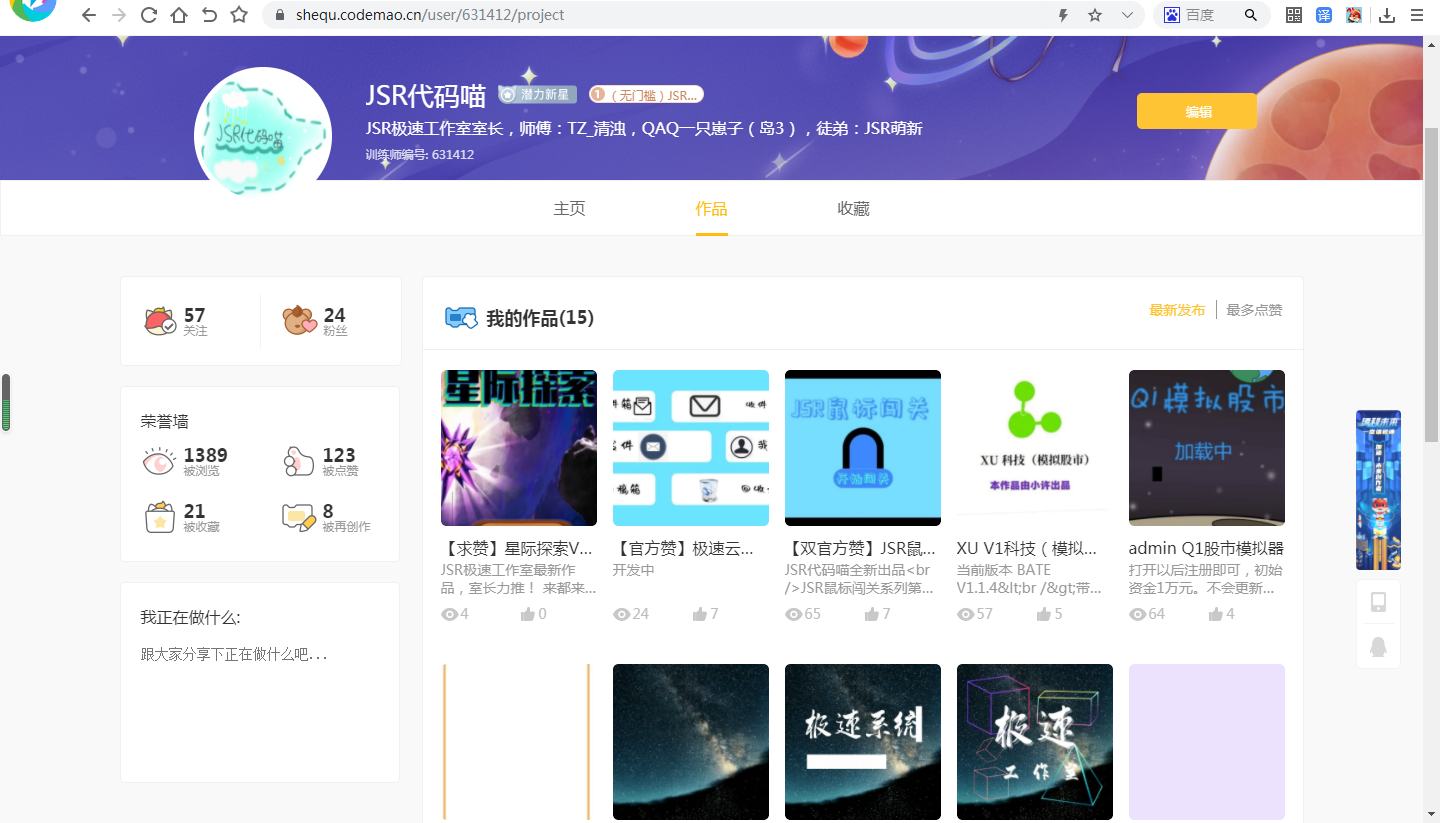Open the 极速工作室 project thumbnail
The image size is (1440, 823).
1035,742
